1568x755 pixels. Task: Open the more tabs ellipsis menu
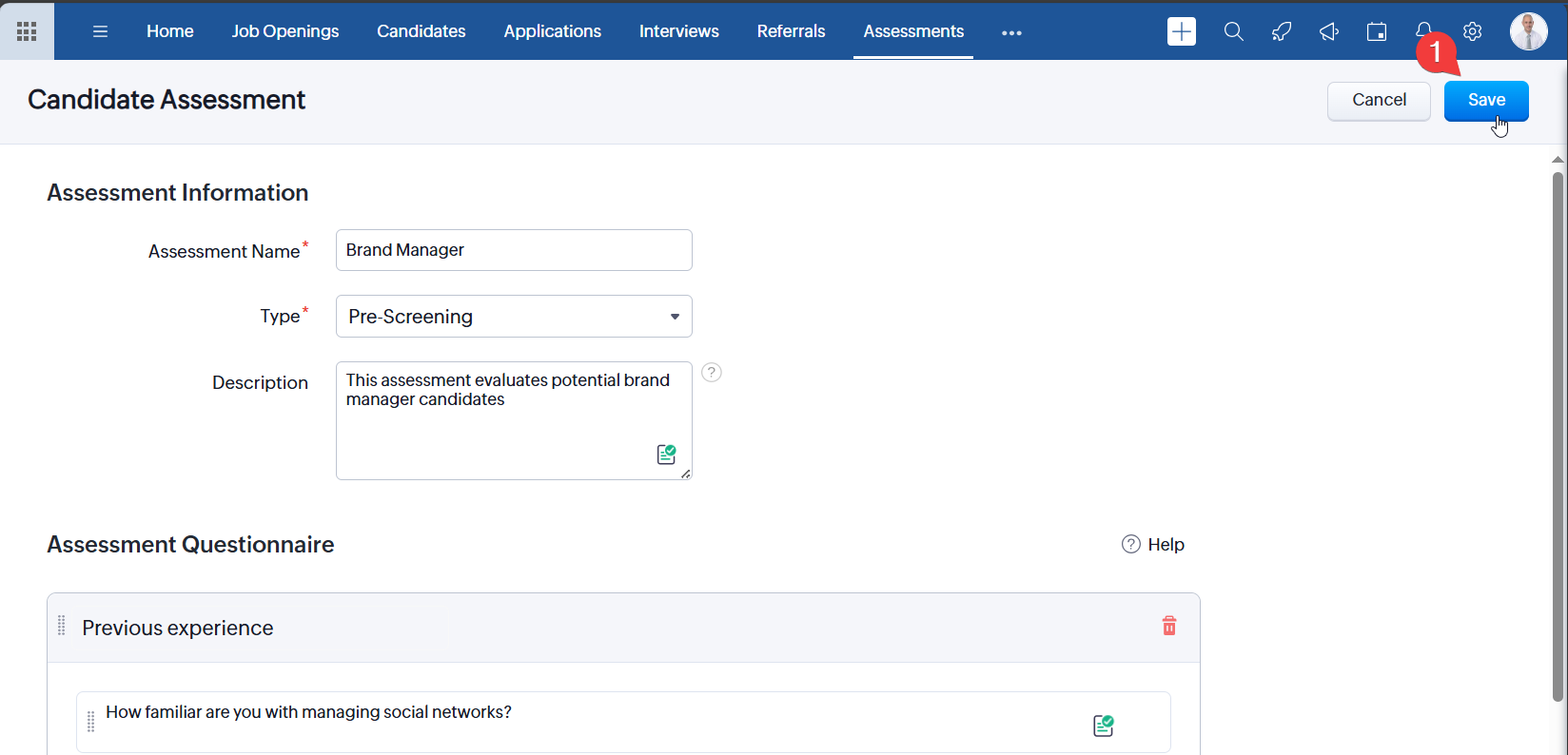pyautogui.click(x=1011, y=32)
